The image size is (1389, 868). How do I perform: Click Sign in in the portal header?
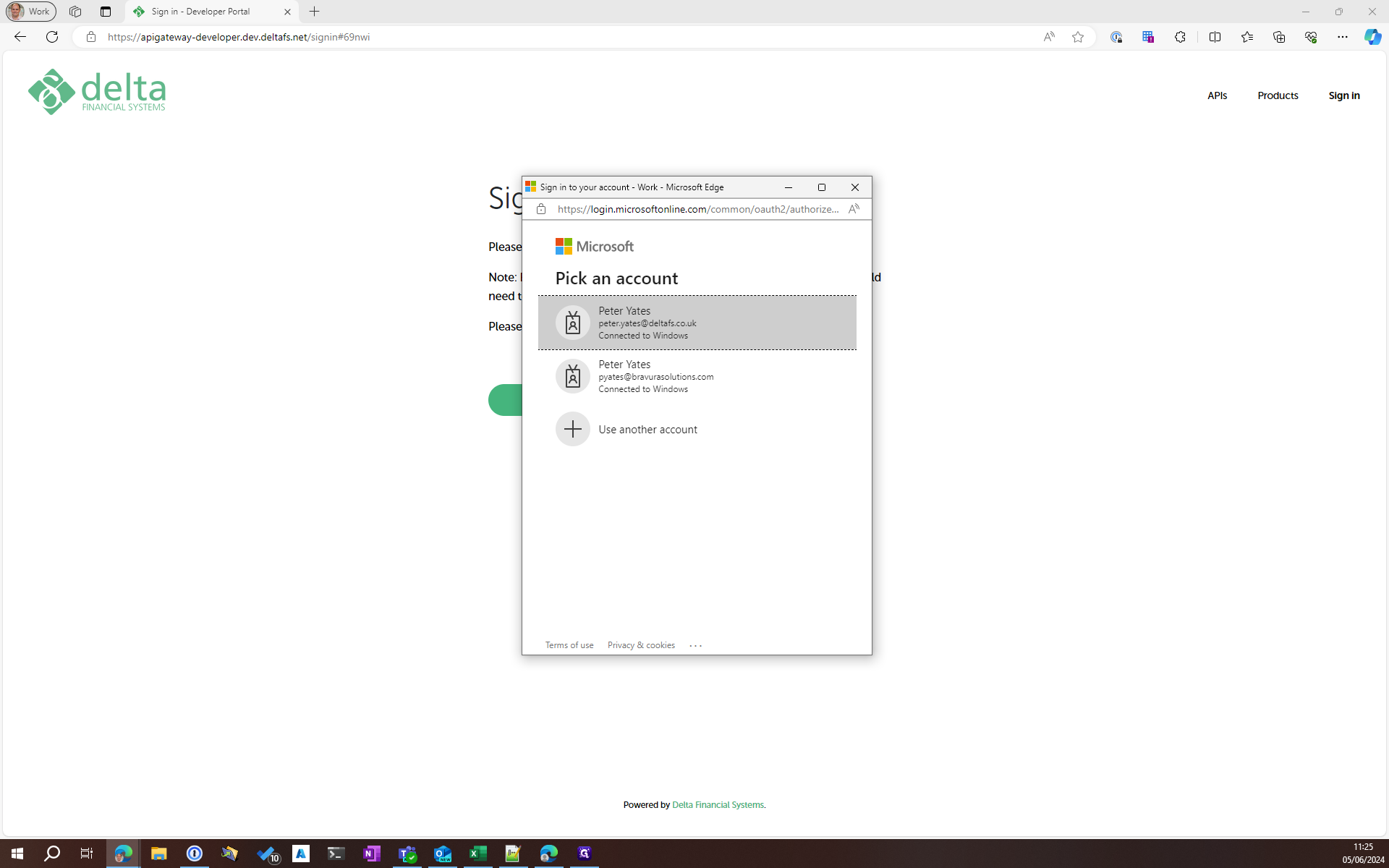tap(1344, 95)
